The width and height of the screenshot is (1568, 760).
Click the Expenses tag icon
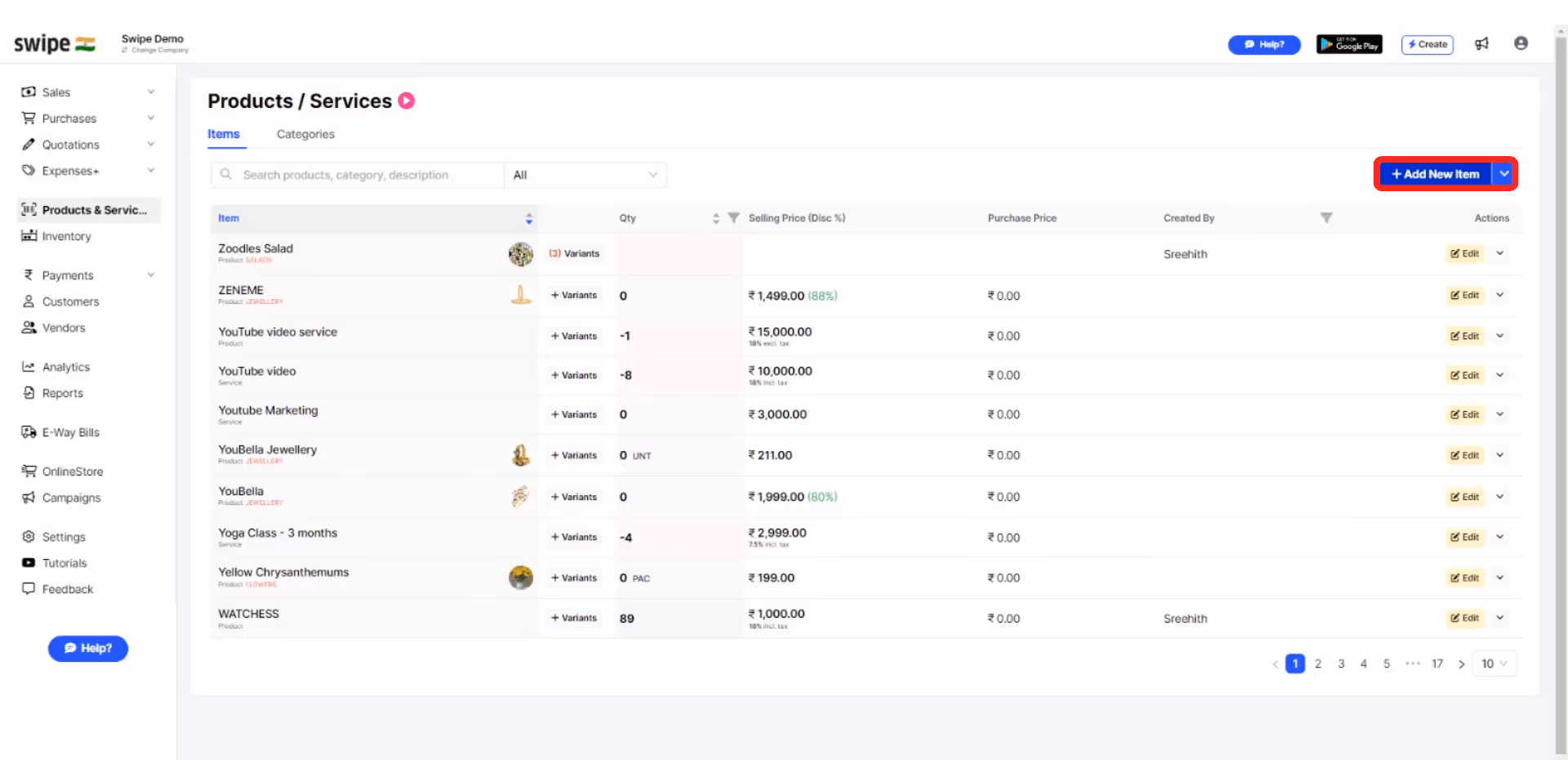[x=29, y=171]
